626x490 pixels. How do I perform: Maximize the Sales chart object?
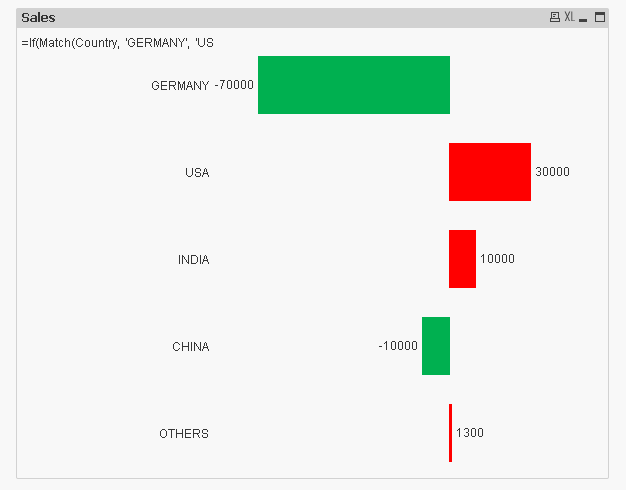600,17
